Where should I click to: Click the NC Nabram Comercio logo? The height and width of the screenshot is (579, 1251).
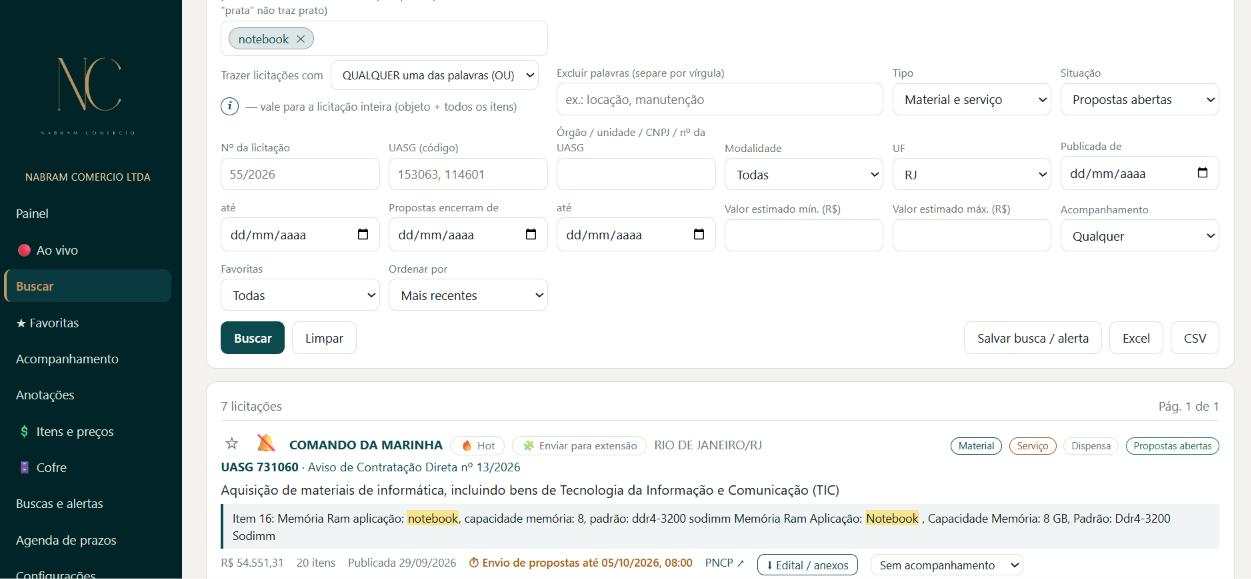(x=89, y=95)
